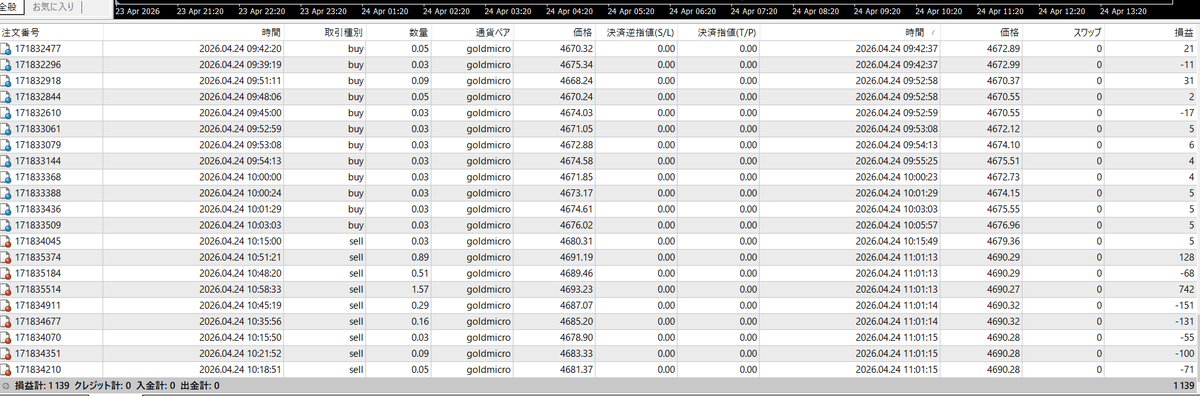Click the sell order icon beside 171834045
This screenshot has width=1200, height=396.
[6, 241]
